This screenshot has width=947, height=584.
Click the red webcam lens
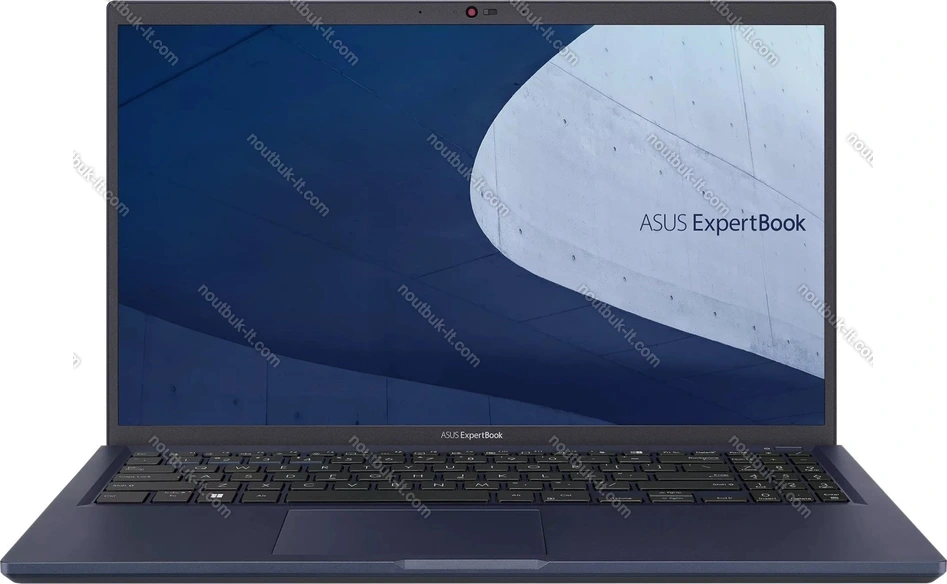(470, 12)
